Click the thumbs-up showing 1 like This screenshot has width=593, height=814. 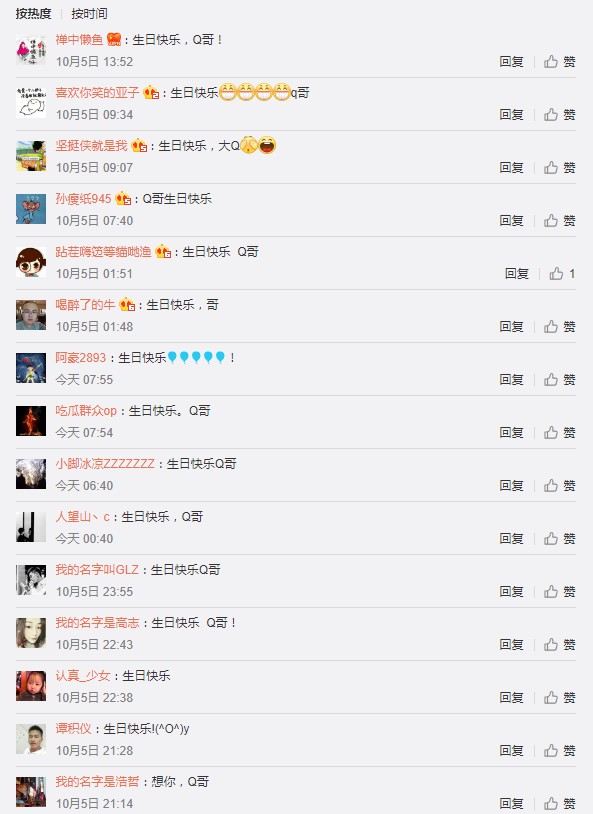coord(562,274)
